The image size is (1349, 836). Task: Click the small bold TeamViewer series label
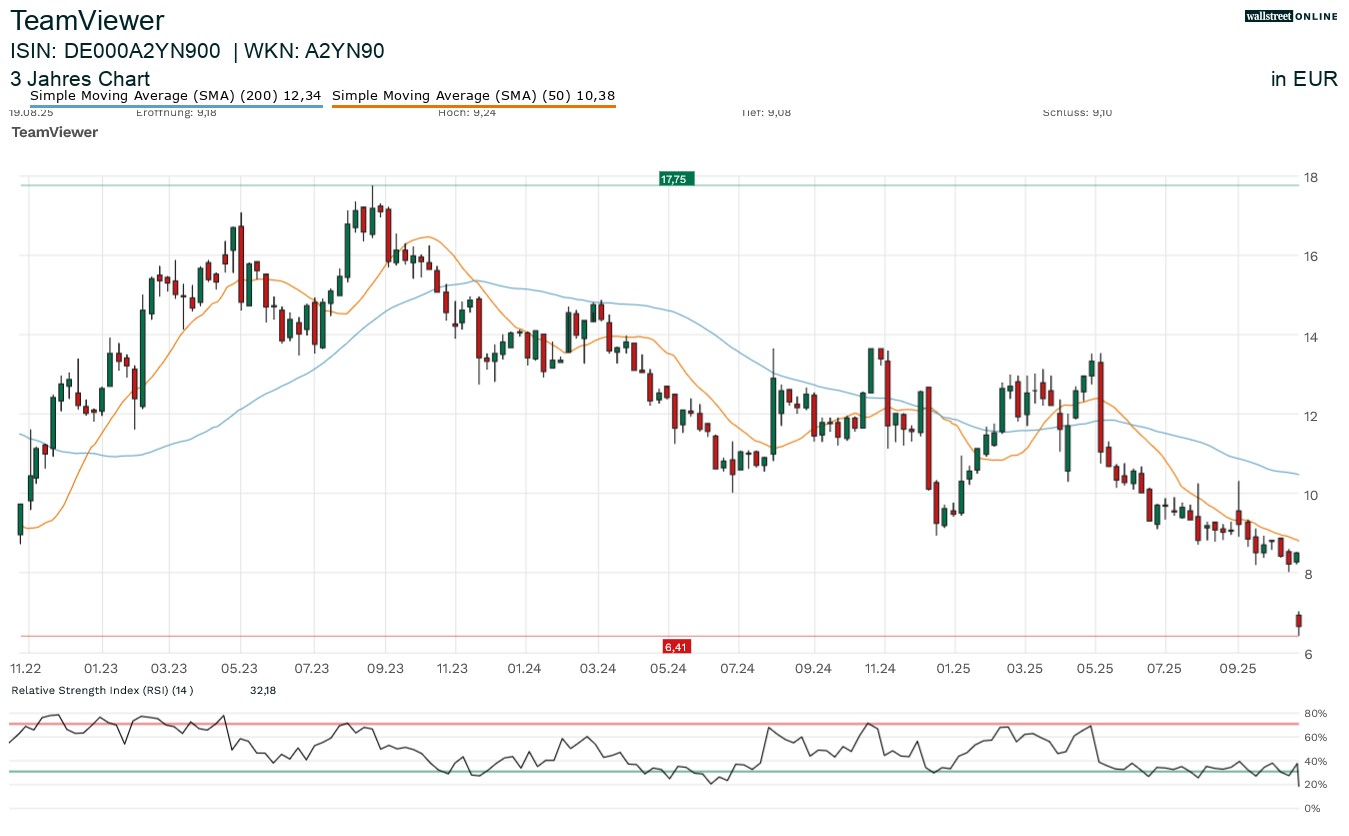pyautogui.click(x=54, y=132)
